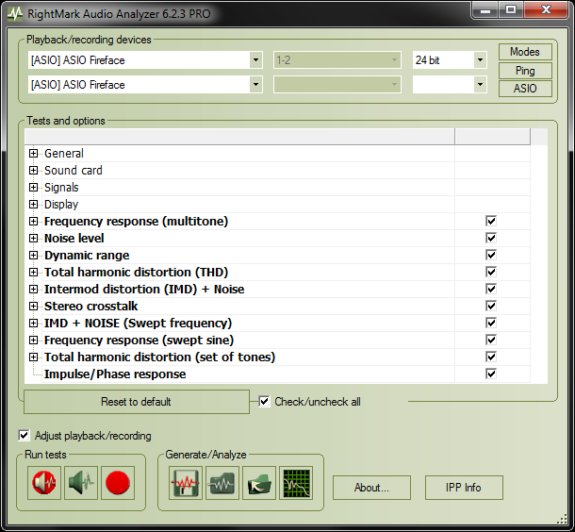This screenshot has height=532, width=575.
Task: Toggle THD (set of tones) checkbox
Action: 491,357
